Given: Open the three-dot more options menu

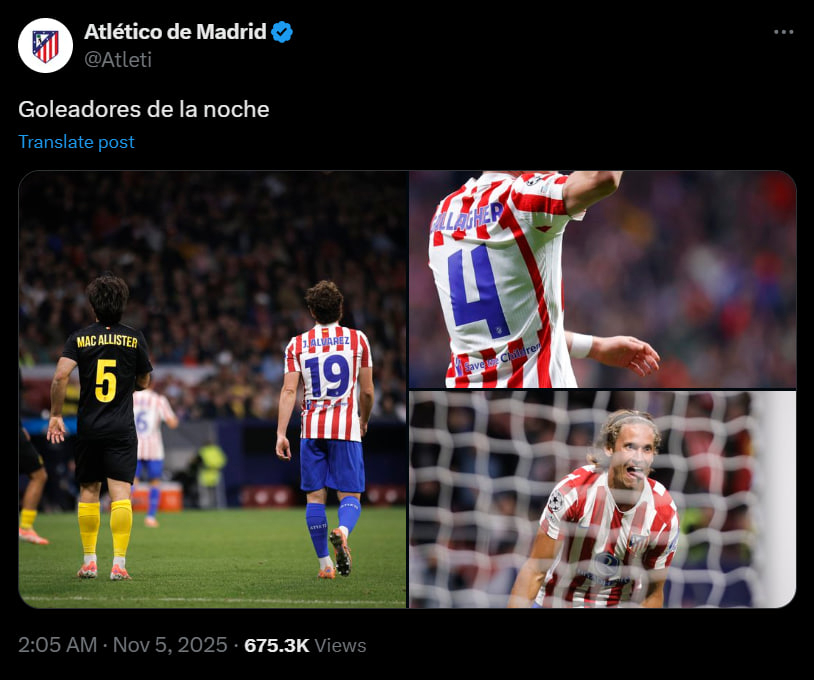Looking at the screenshot, I should click(783, 32).
